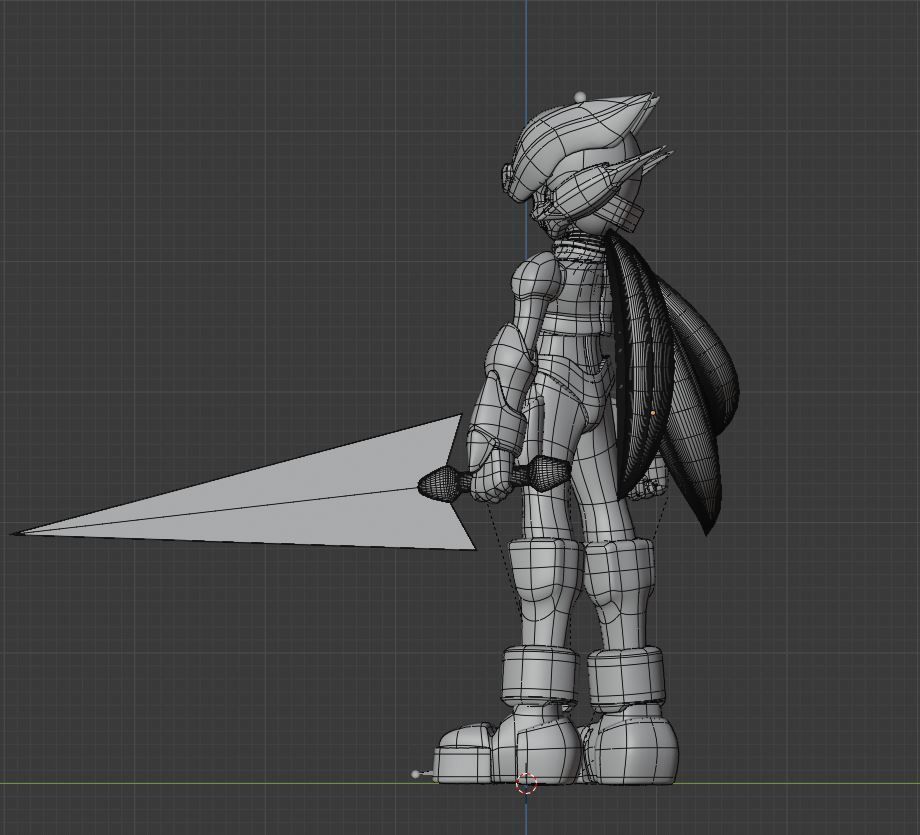Click the red-white 3D cursor at the feet
Viewport: 920px width, 835px height.
click(526, 783)
